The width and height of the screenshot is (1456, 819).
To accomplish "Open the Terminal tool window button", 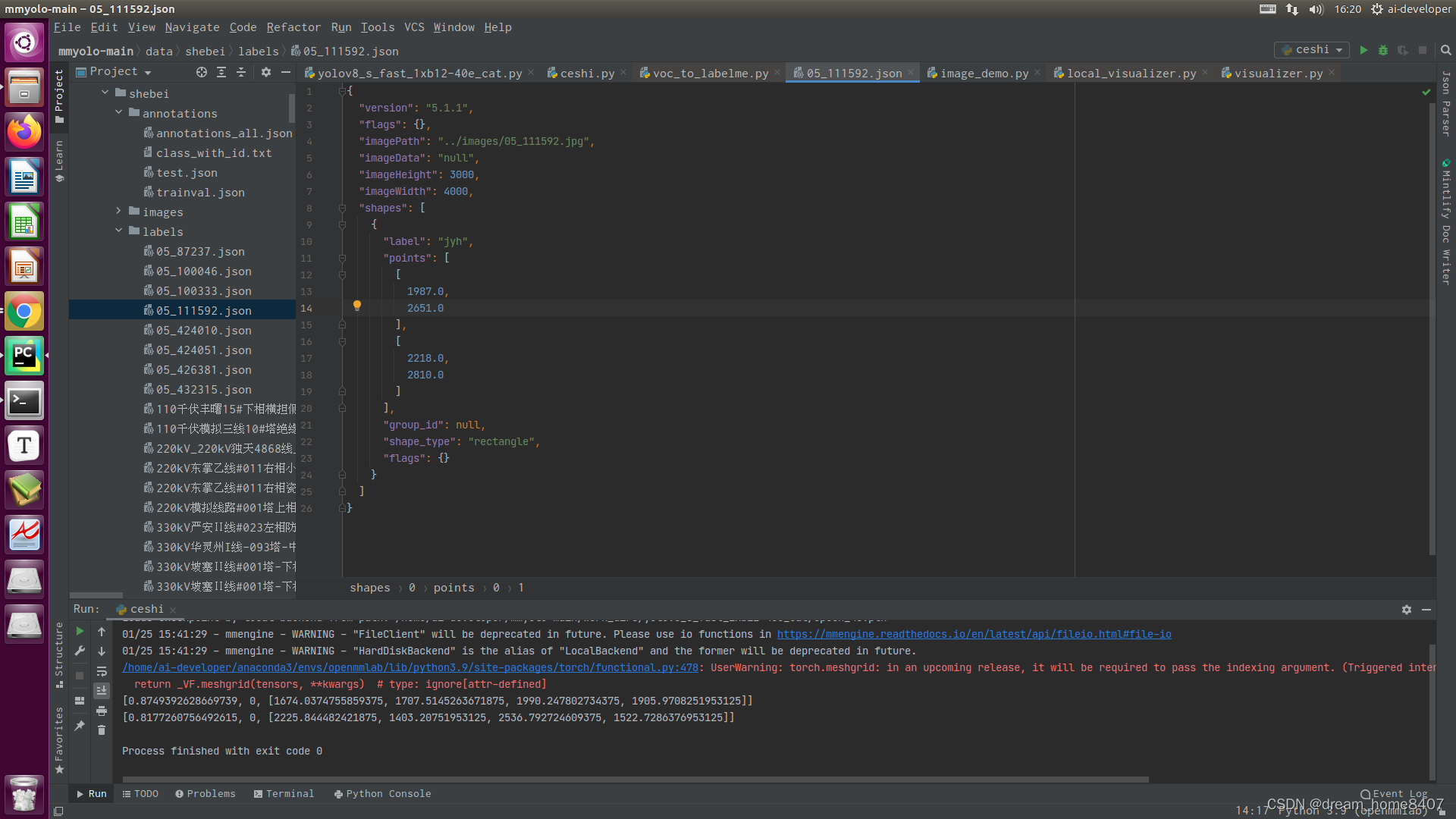I will point(284,794).
